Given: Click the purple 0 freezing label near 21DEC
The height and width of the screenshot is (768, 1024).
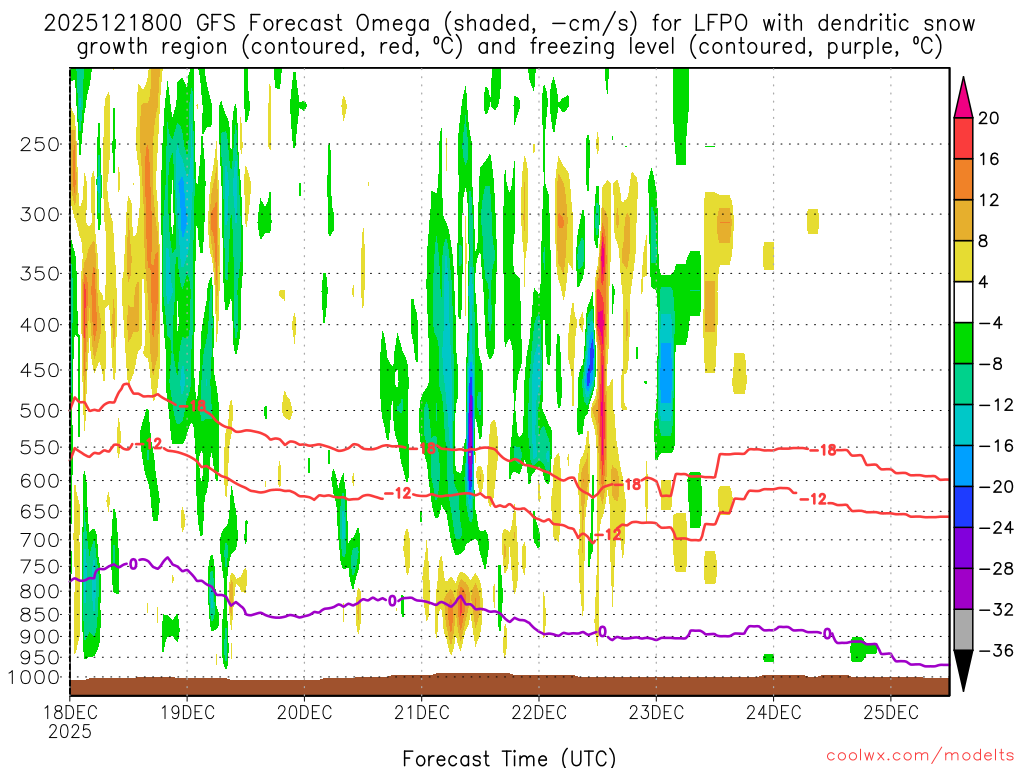Looking at the screenshot, I should (x=392, y=601).
